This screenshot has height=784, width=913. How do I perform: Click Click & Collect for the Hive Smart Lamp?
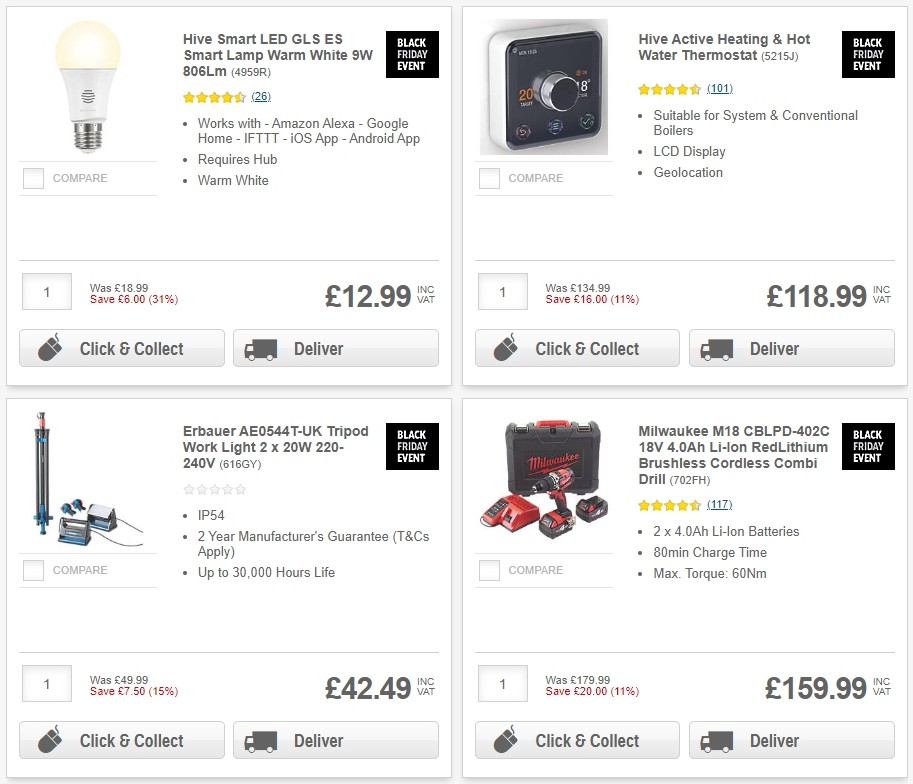click(121, 348)
